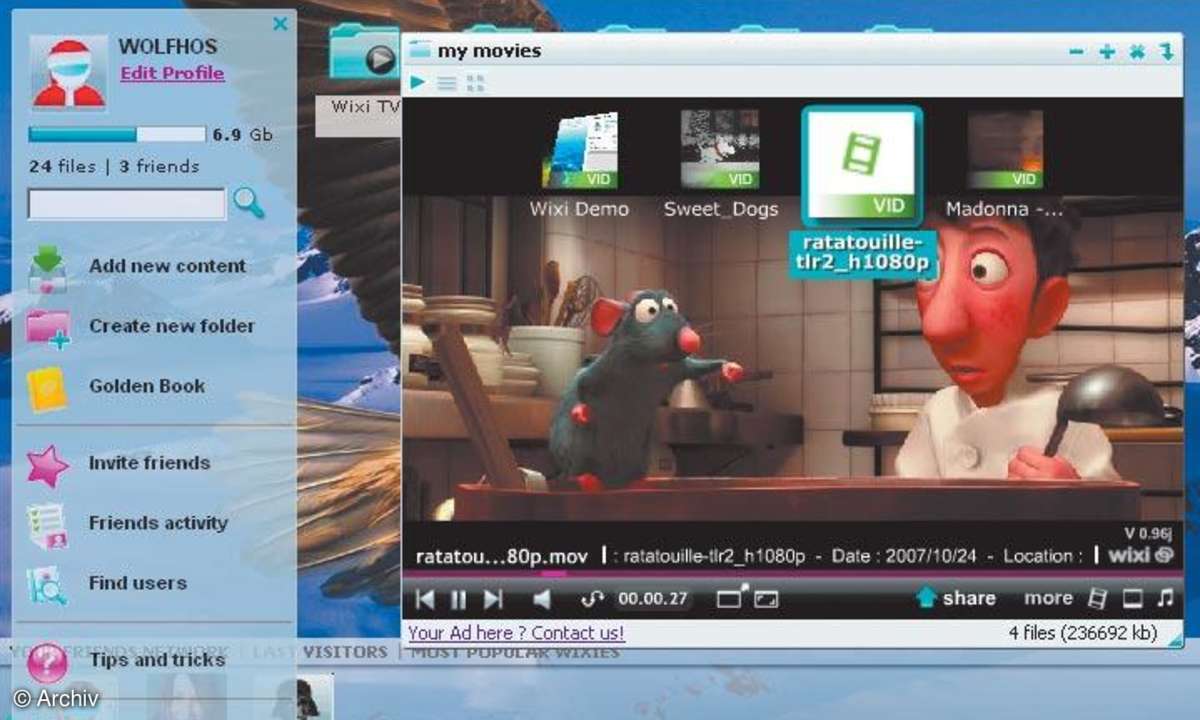Select the Madonna video thumbnail
Screen dimensions: 1200x720
point(1004,150)
